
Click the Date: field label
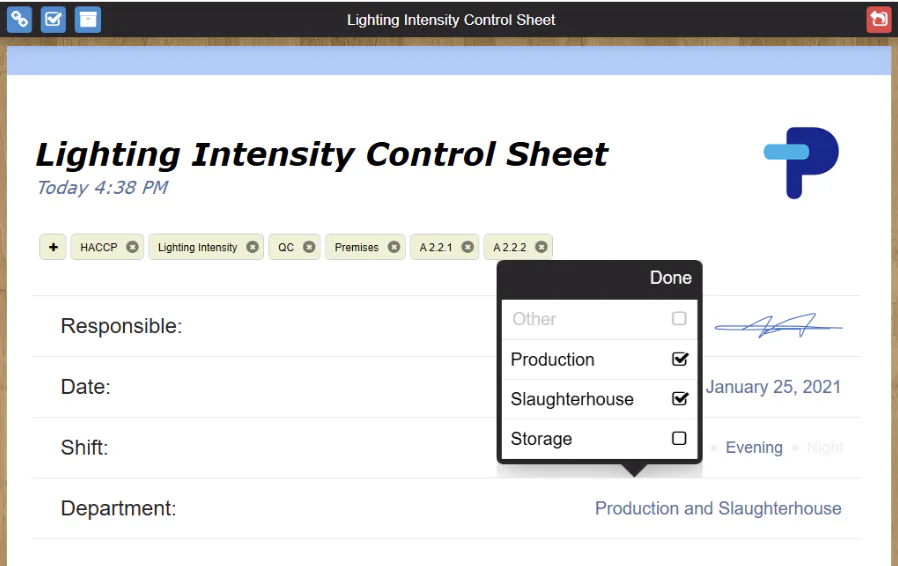pos(85,387)
